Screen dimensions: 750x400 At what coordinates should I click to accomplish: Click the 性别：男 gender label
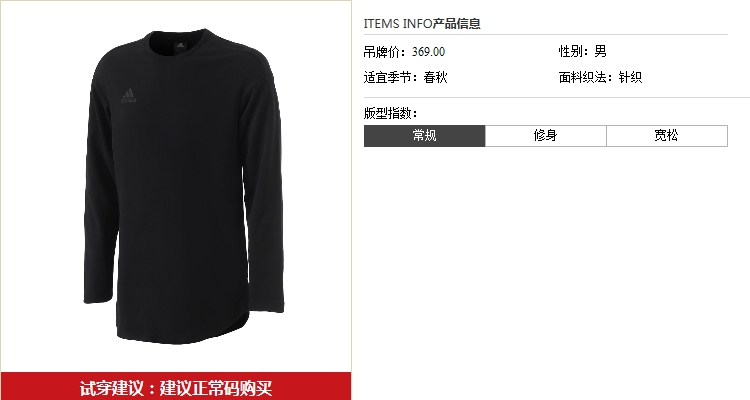pyautogui.click(x=583, y=51)
